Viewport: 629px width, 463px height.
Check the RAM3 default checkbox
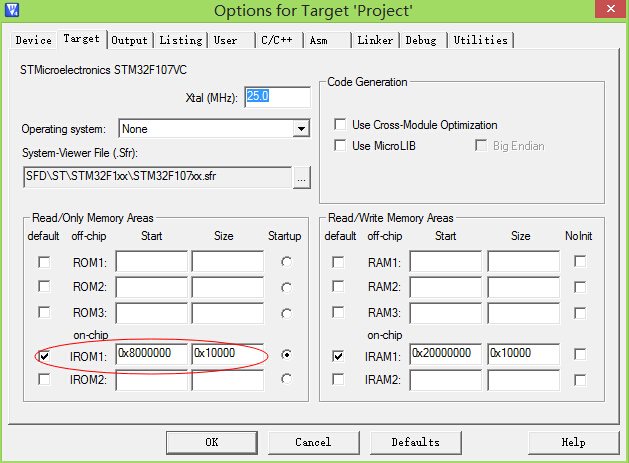(338, 312)
